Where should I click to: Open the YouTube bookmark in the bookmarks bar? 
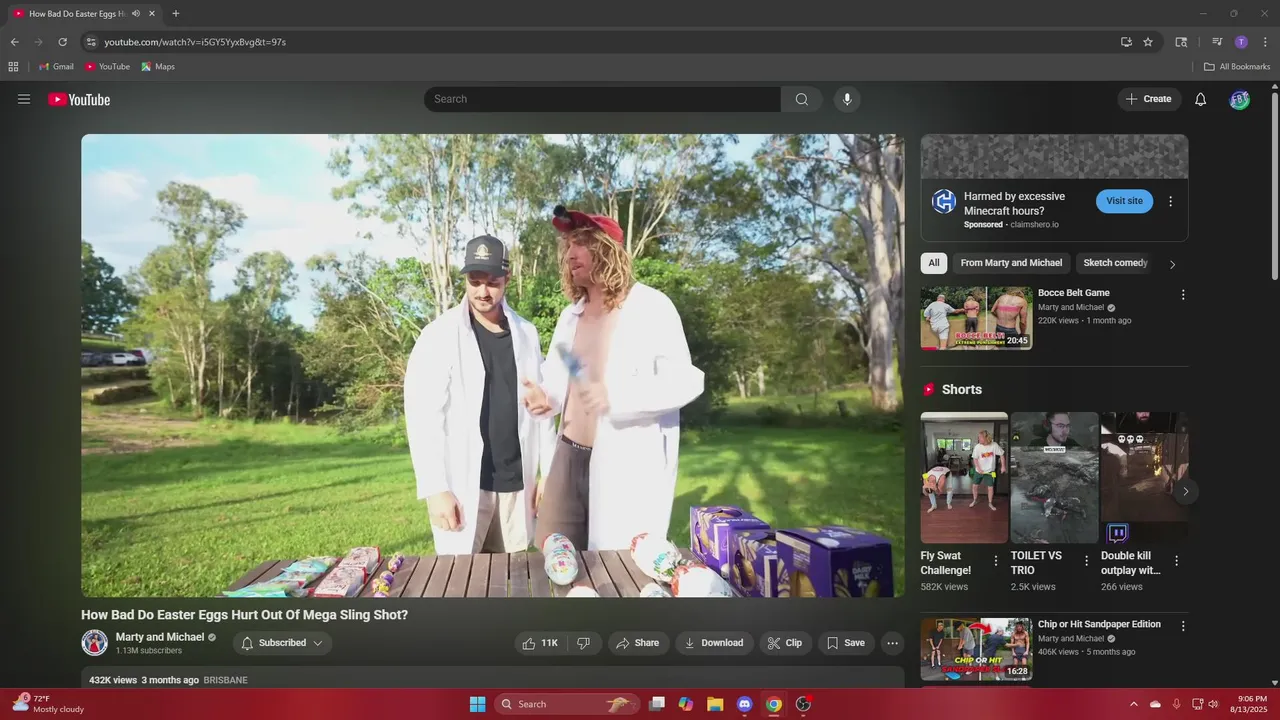coord(107,66)
